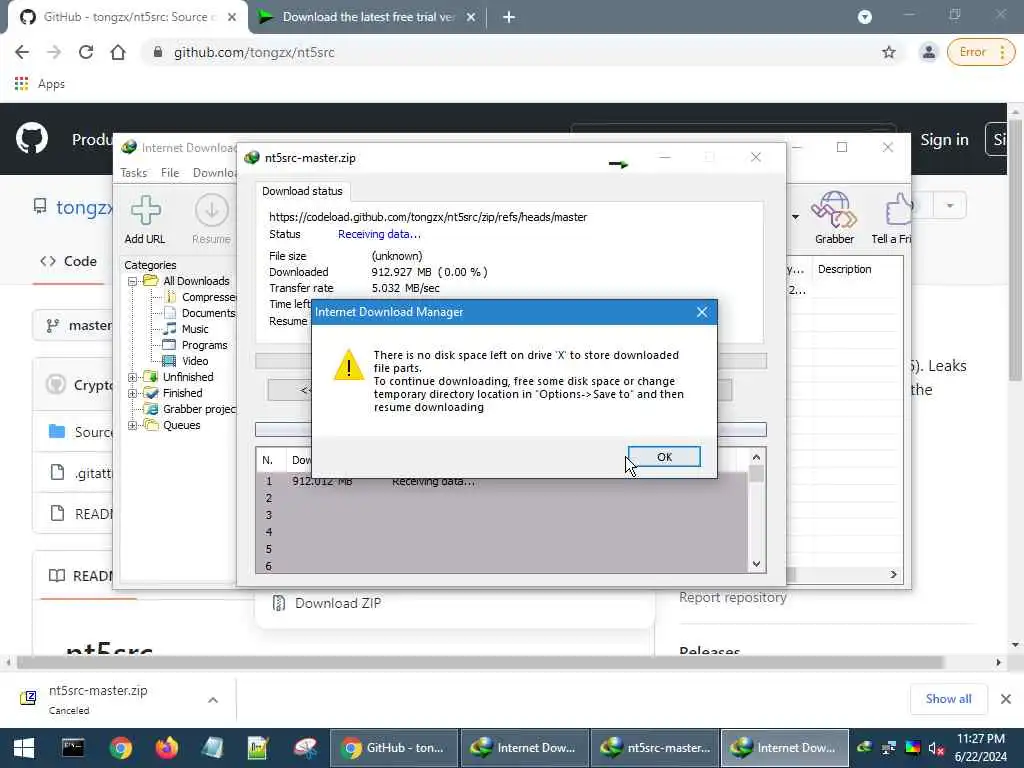Click OK in the disk space warning
Screen dimensions: 1024x768
point(664,456)
